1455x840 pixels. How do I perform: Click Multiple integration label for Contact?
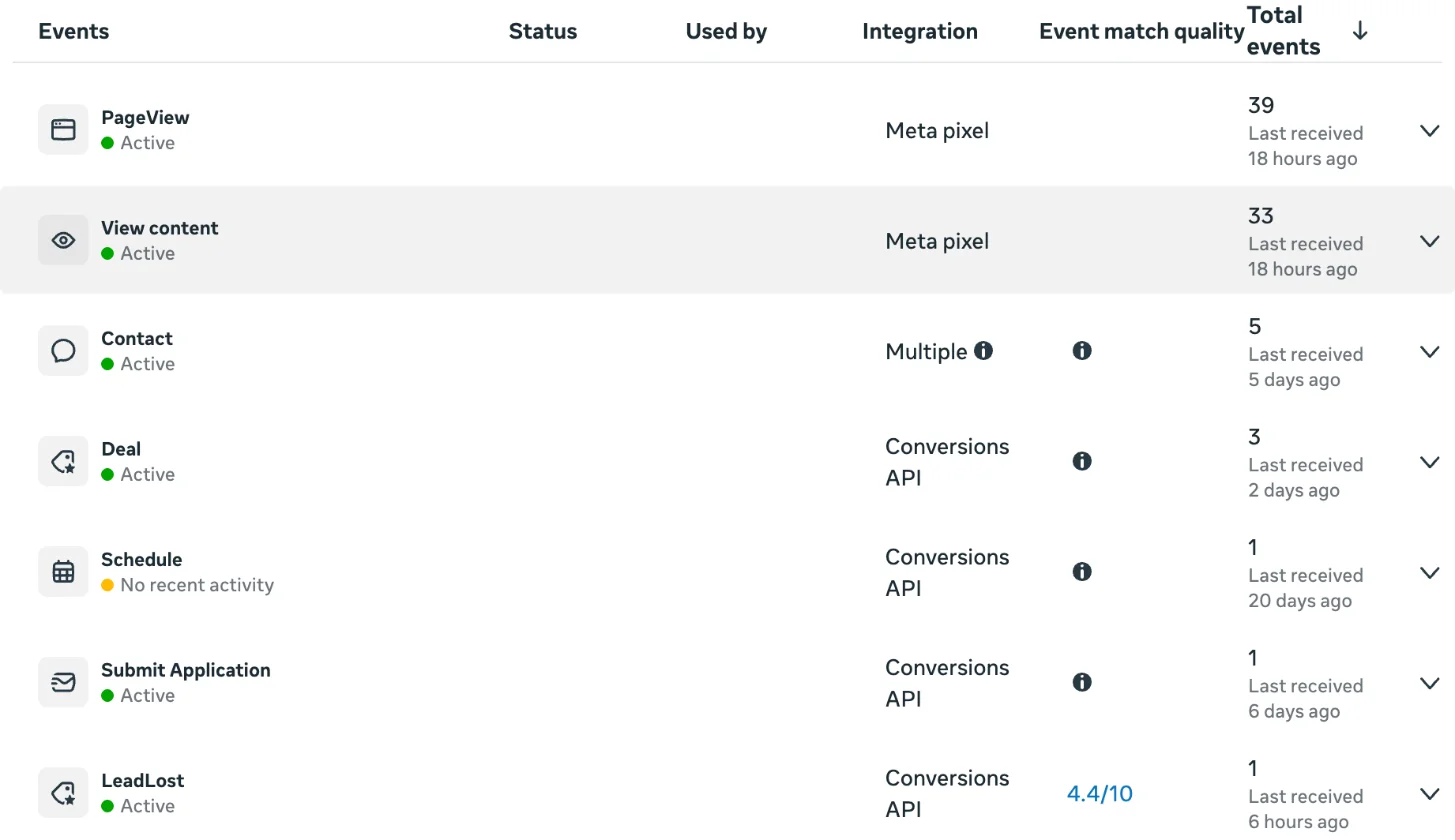926,351
